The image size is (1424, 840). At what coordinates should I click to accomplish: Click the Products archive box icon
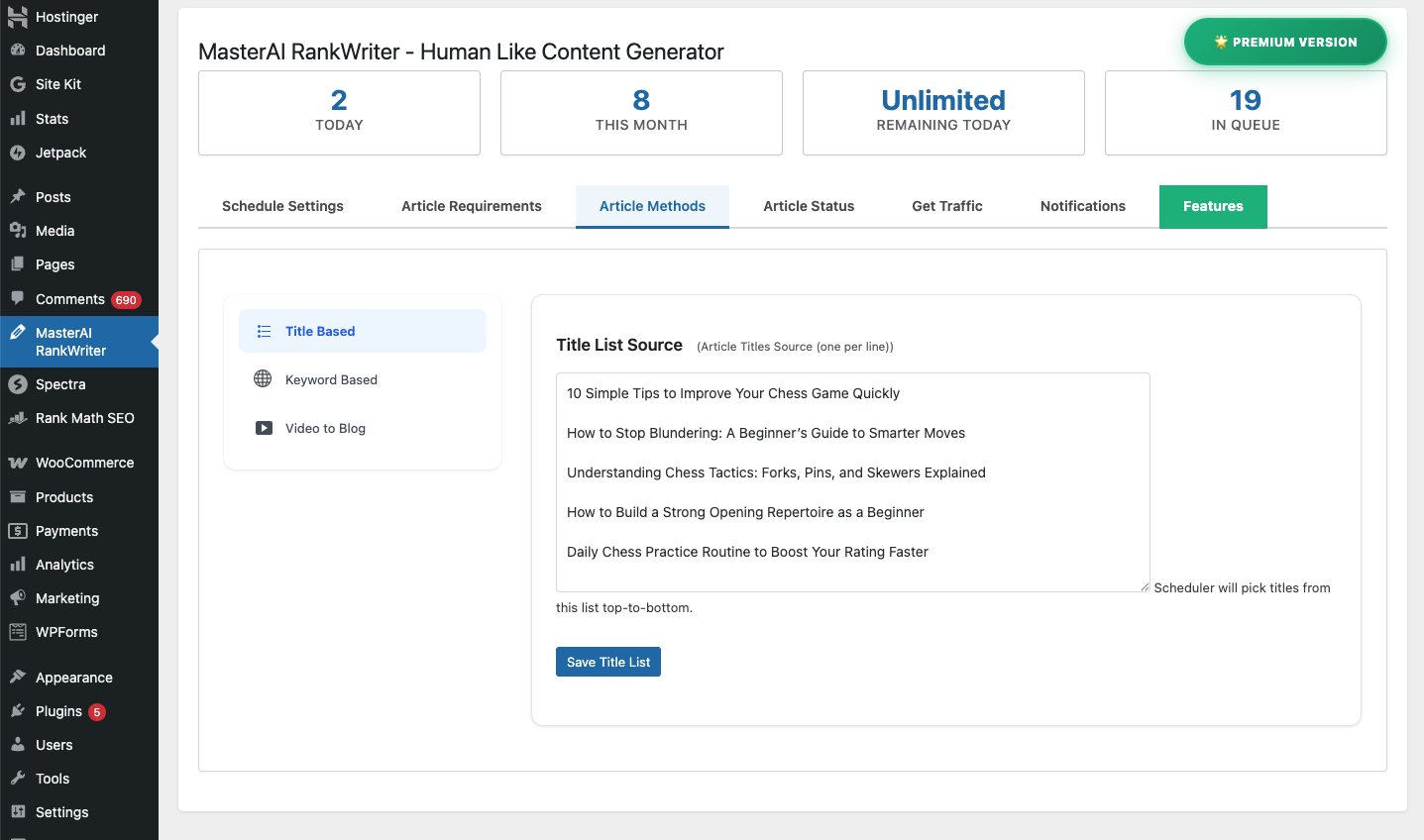coord(18,497)
